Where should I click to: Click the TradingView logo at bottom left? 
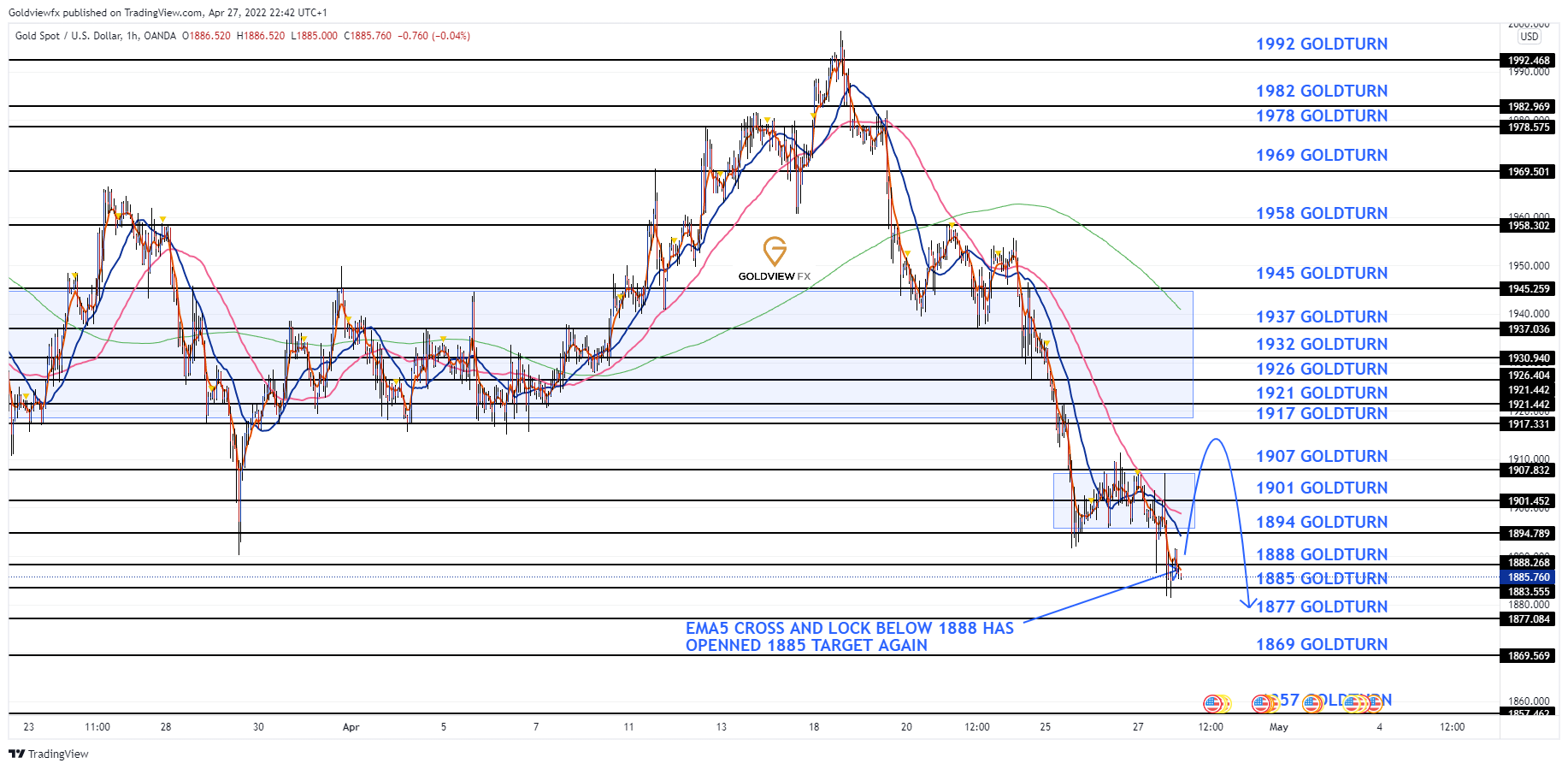[49, 754]
